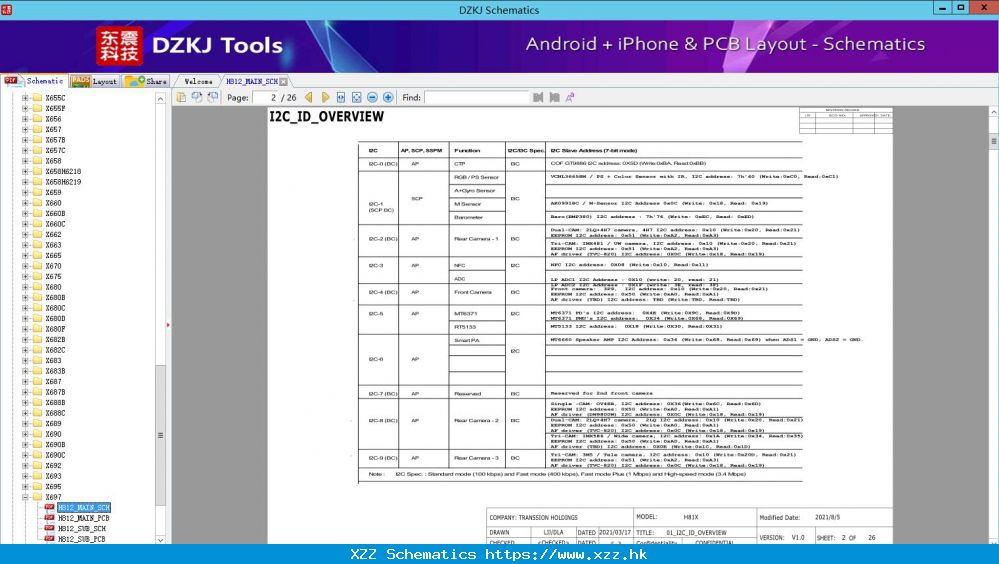Click the folder icon for X680
Screen dimensions: 999x564
click(x=38, y=287)
